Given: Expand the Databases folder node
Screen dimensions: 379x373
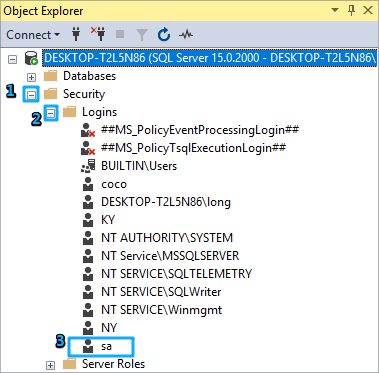Looking at the screenshot, I should coord(31,78).
